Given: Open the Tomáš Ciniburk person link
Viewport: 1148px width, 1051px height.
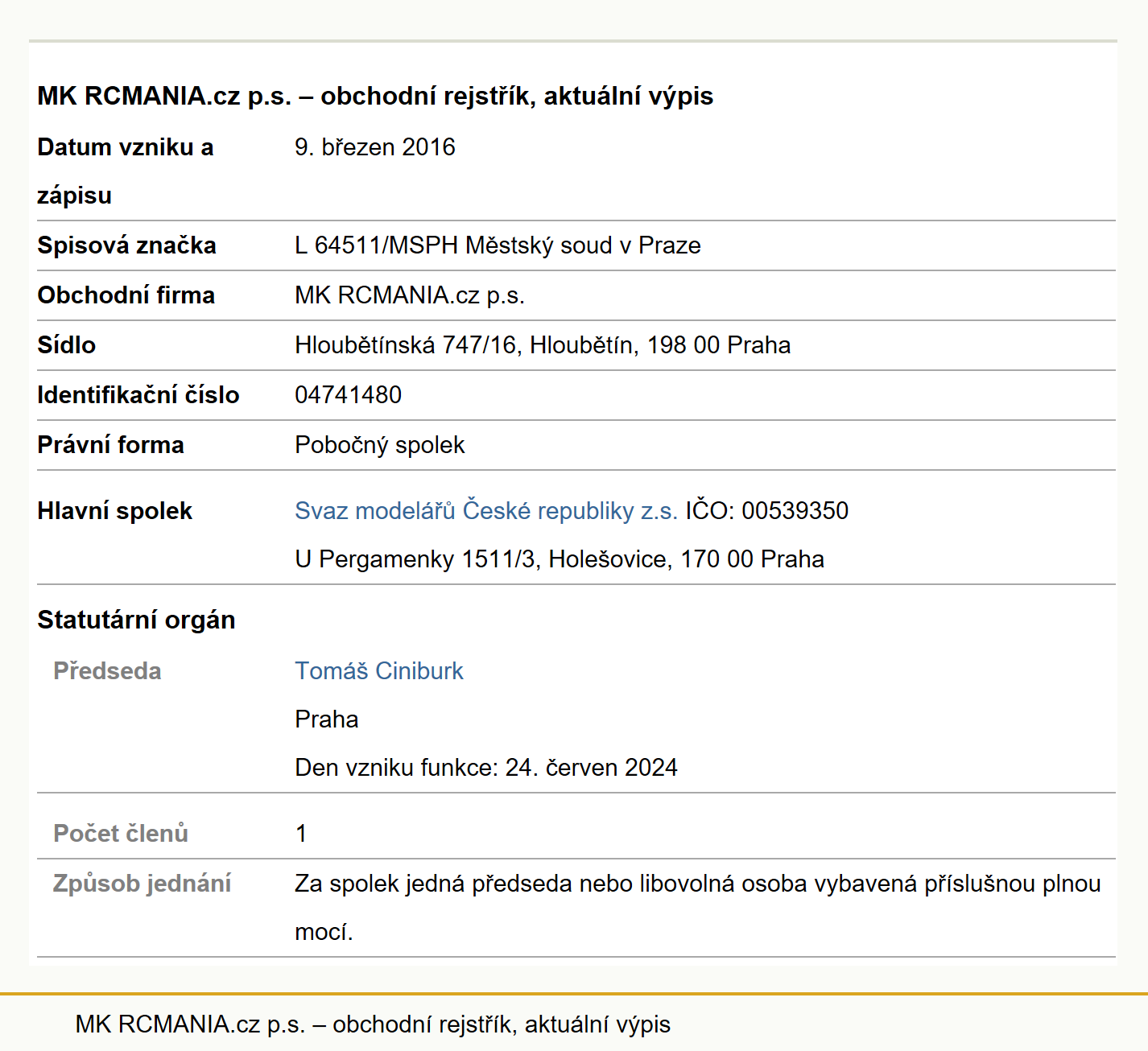Looking at the screenshot, I should [379, 671].
